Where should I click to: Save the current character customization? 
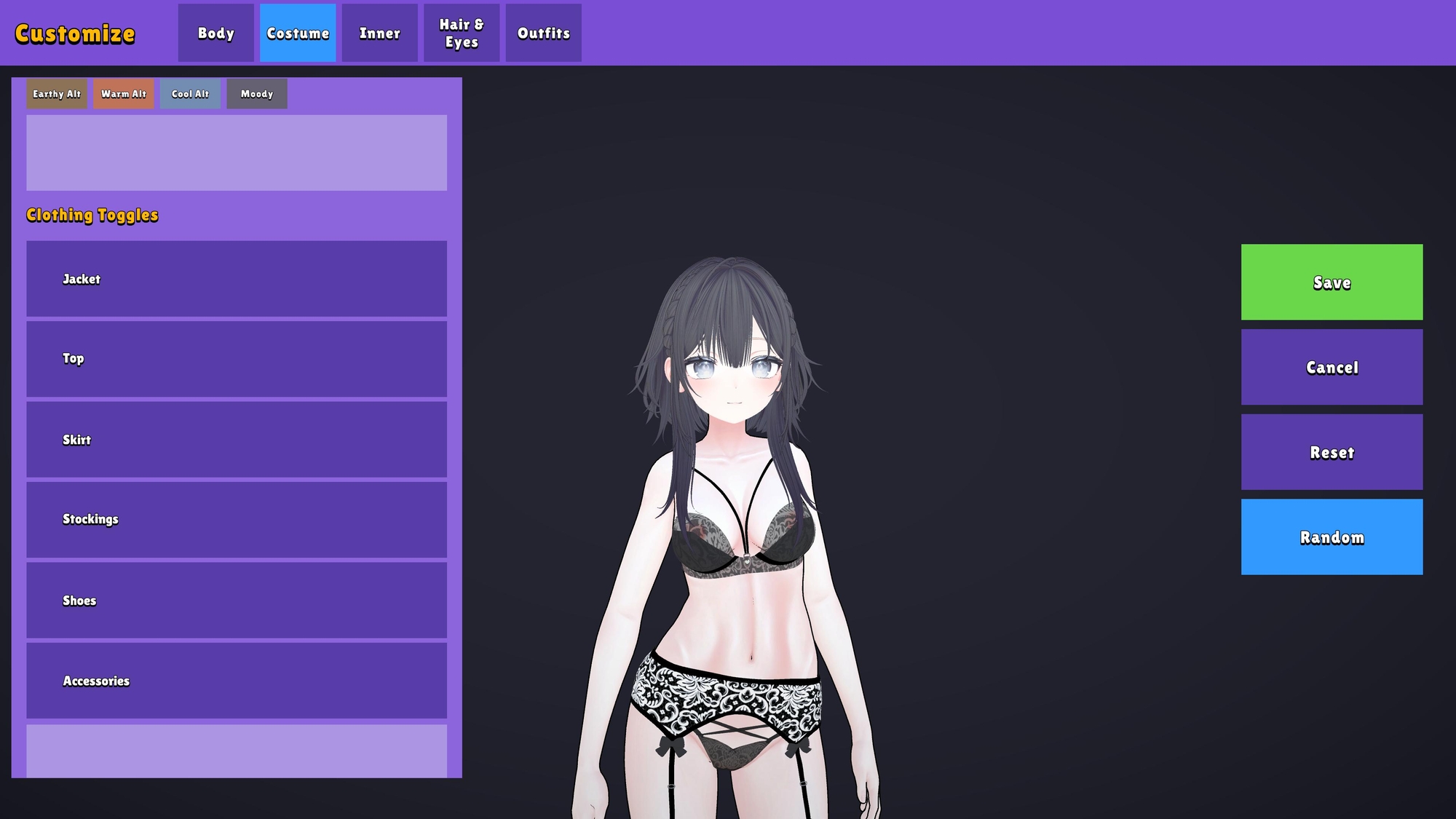(1332, 282)
